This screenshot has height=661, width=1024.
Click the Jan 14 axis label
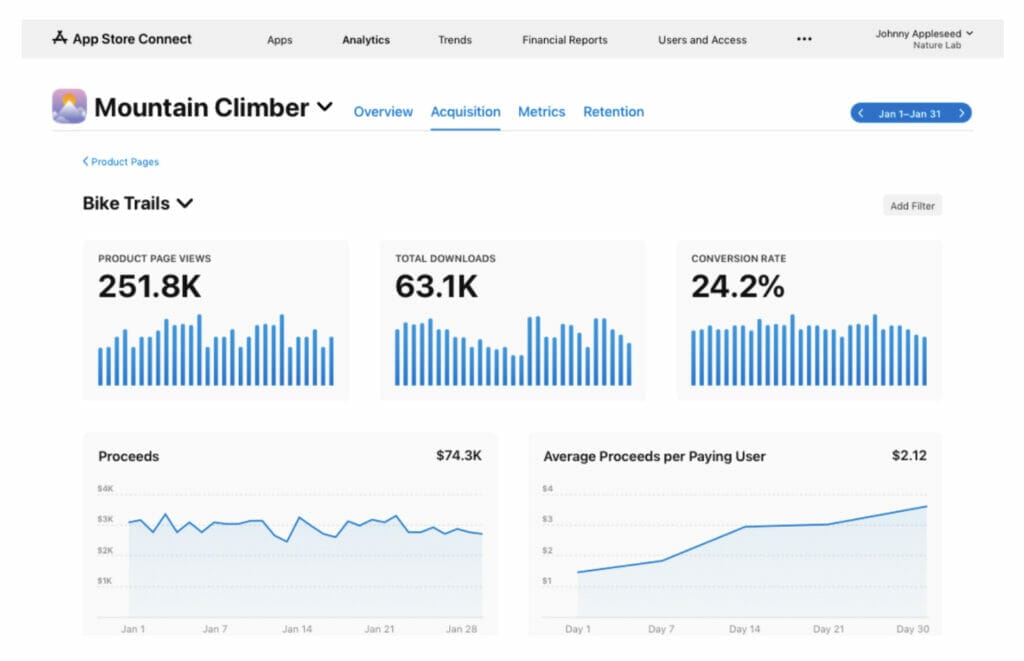point(297,629)
